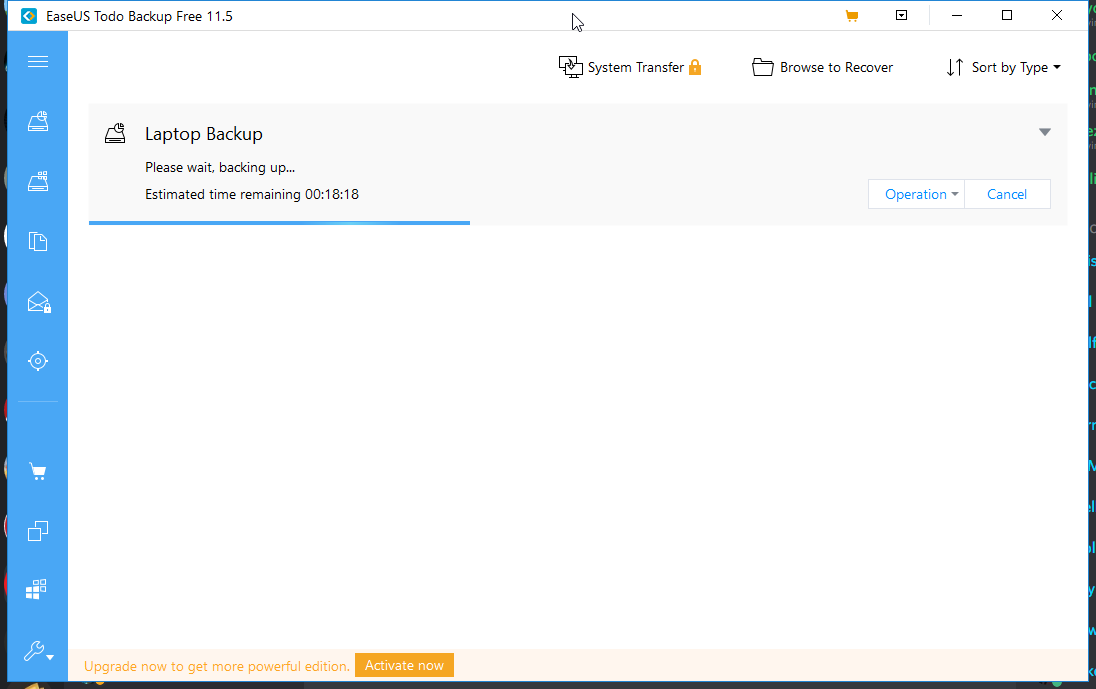The image size is (1096, 689).
Task: Close the EaseUS Todo Backup window
Action: pyautogui.click(x=1057, y=15)
